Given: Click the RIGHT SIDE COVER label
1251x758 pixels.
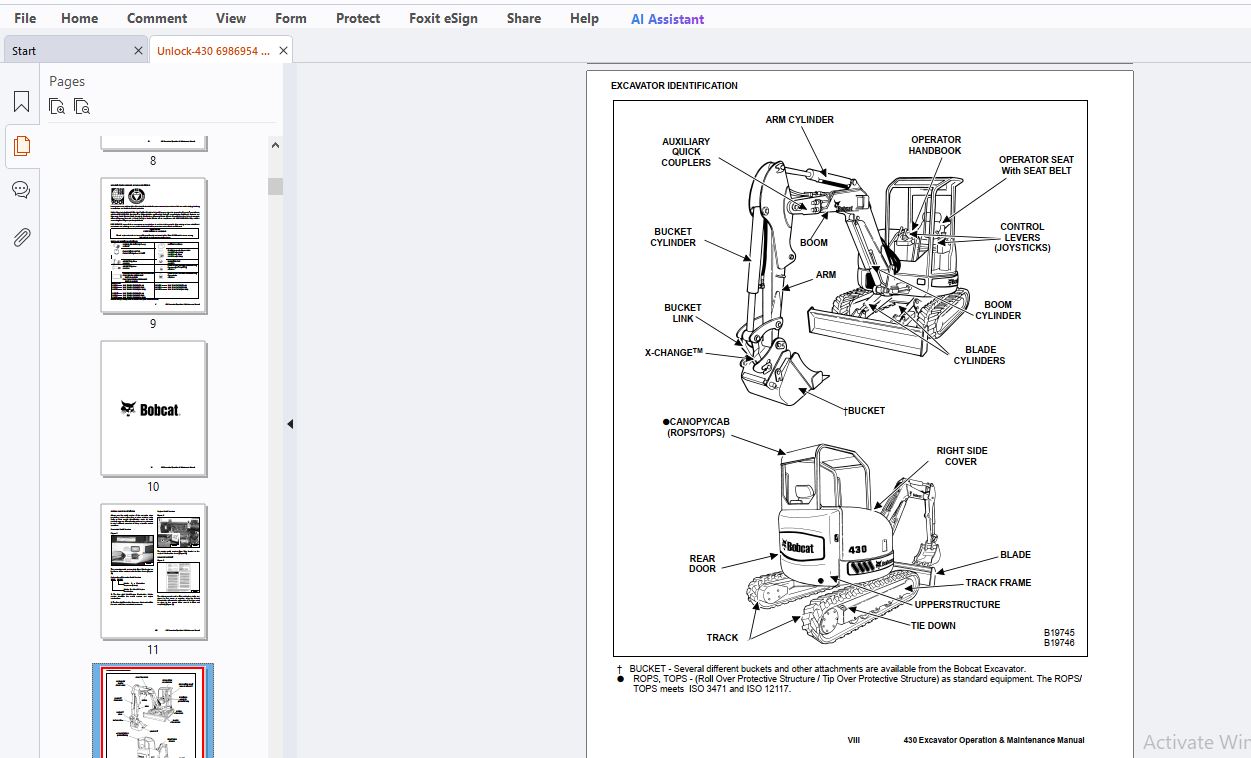Looking at the screenshot, I should (961, 456).
